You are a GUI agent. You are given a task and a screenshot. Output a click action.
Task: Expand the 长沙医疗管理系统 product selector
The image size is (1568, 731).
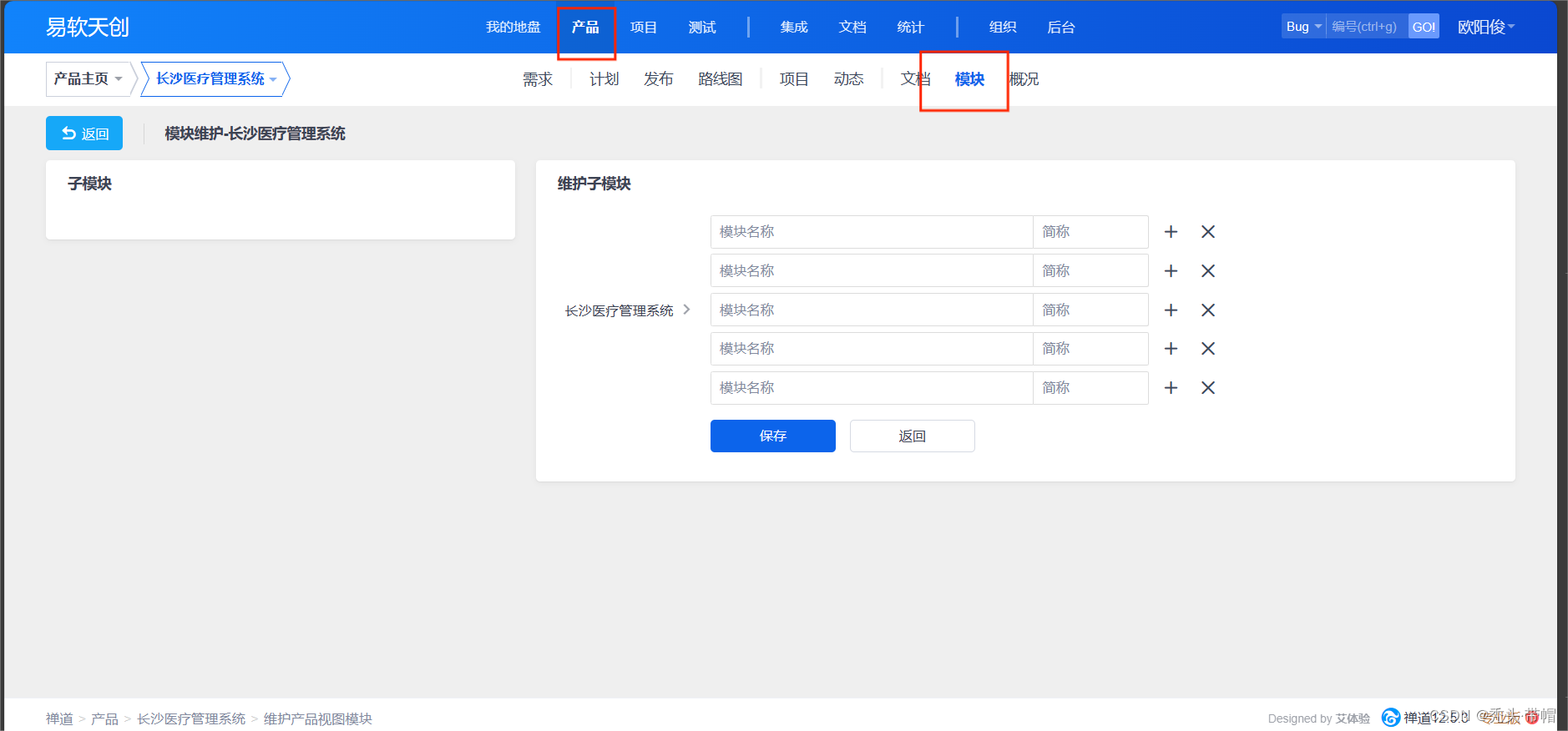click(x=215, y=78)
